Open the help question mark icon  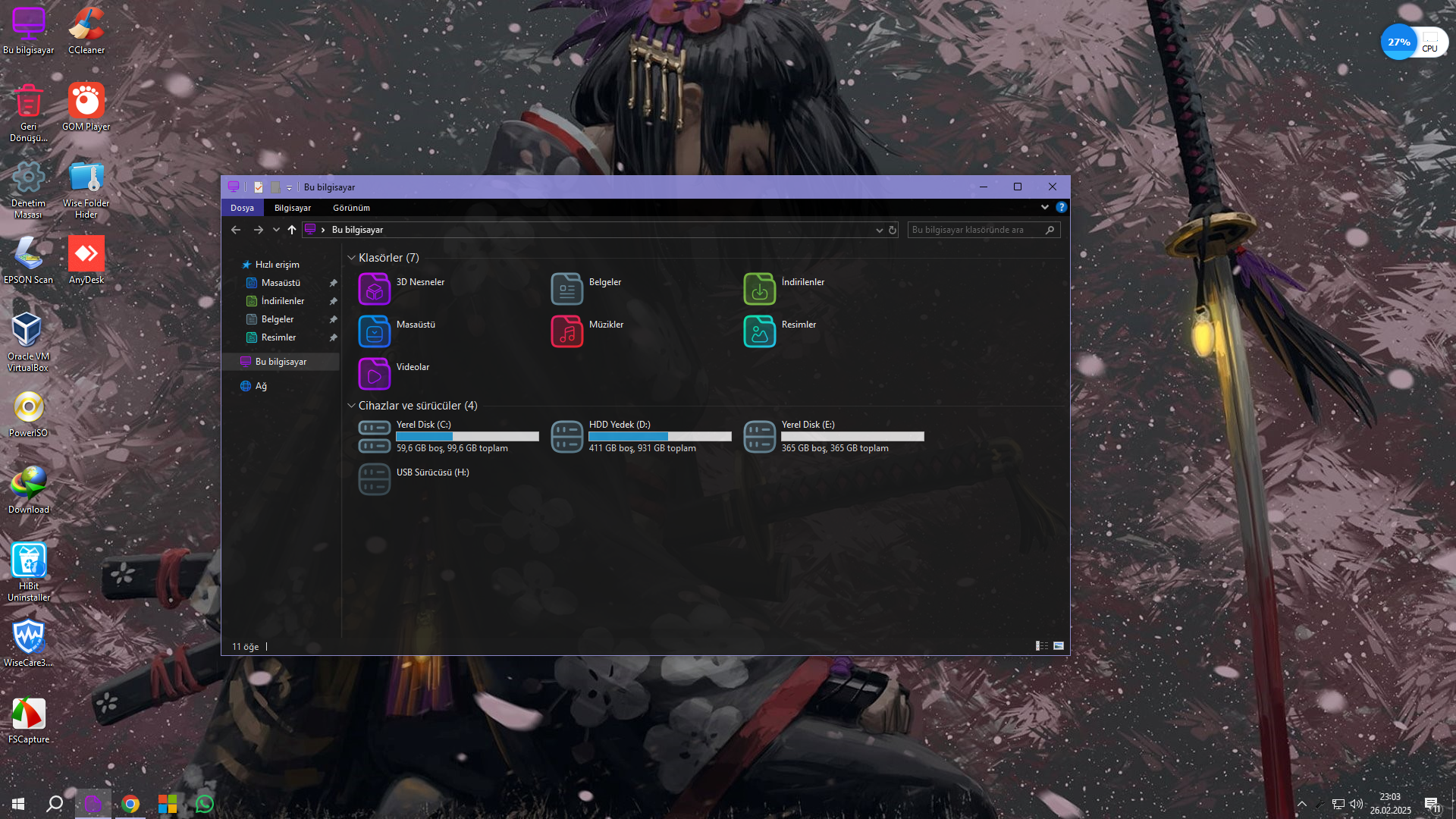tap(1061, 207)
